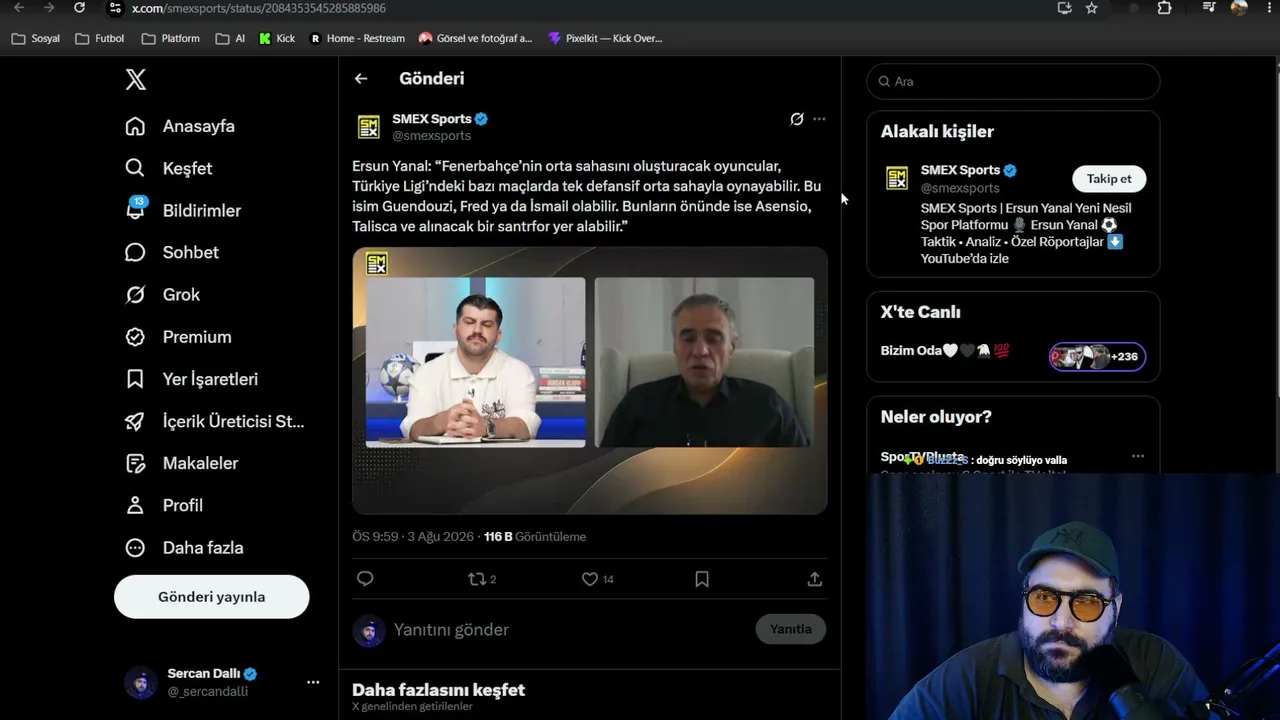Viewport: 1280px width, 720px height.
Task: Follow SMEX Sports with Takip et
Action: click(x=1109, y=179)
